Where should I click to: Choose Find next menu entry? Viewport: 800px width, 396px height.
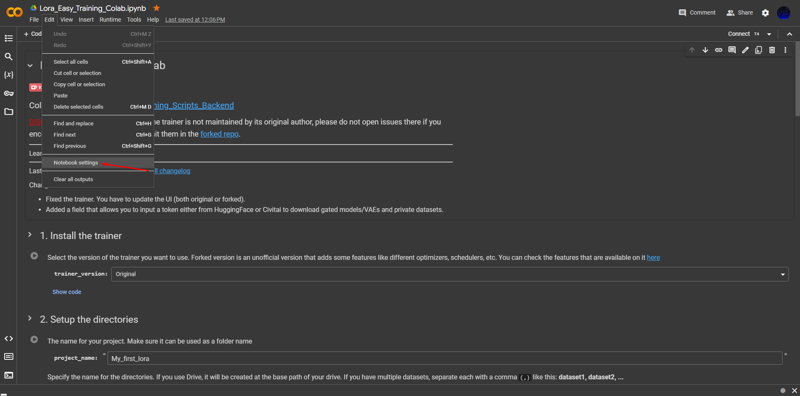pyautogui.click(x=98, y=135)
